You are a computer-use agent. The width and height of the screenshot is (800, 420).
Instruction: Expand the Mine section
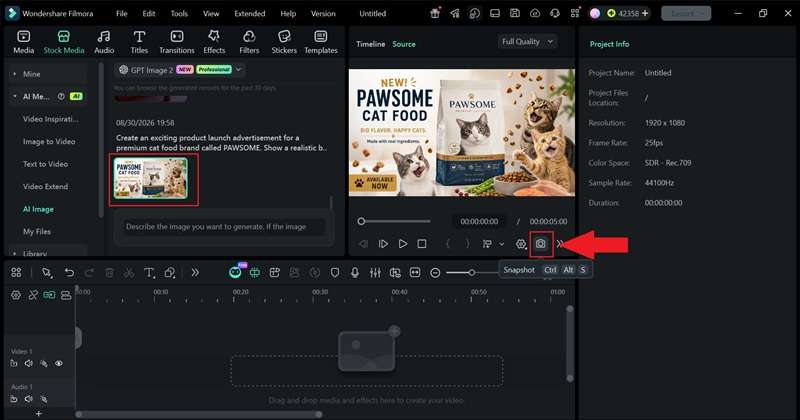click(x=14, y=74)
